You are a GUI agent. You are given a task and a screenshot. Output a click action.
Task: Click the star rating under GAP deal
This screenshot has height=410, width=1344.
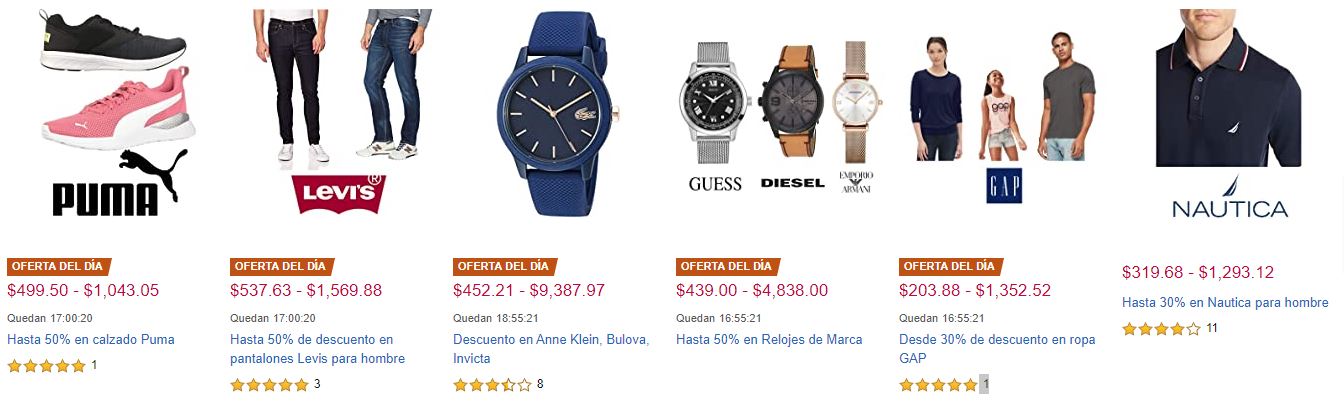(x=938, y=384)
